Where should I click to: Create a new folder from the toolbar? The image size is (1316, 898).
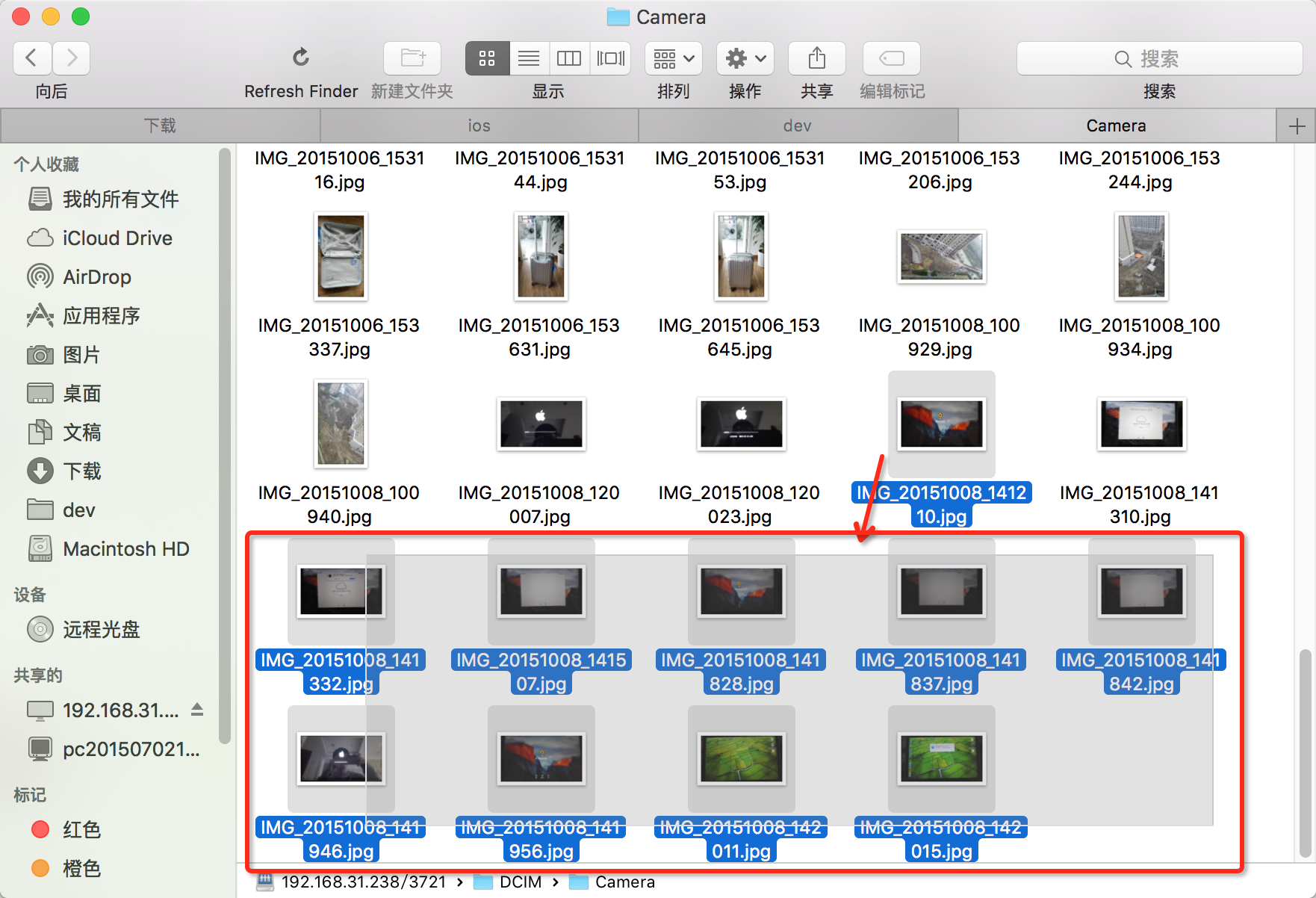pos(412,58)
